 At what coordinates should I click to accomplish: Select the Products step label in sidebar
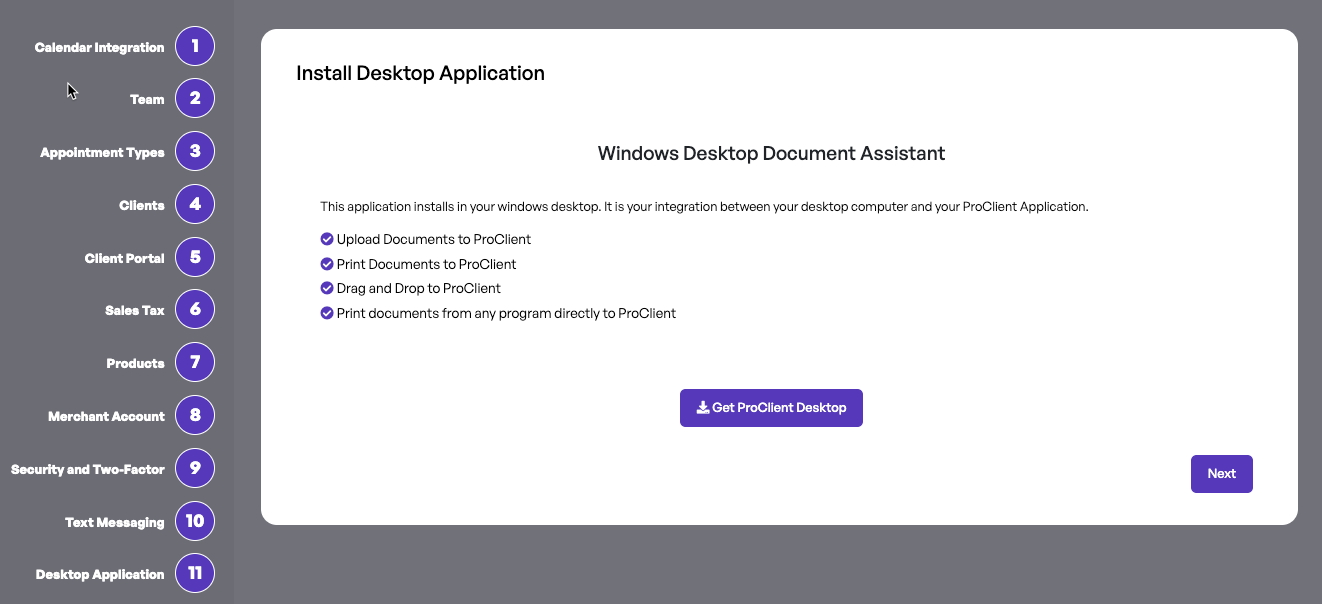135,364
